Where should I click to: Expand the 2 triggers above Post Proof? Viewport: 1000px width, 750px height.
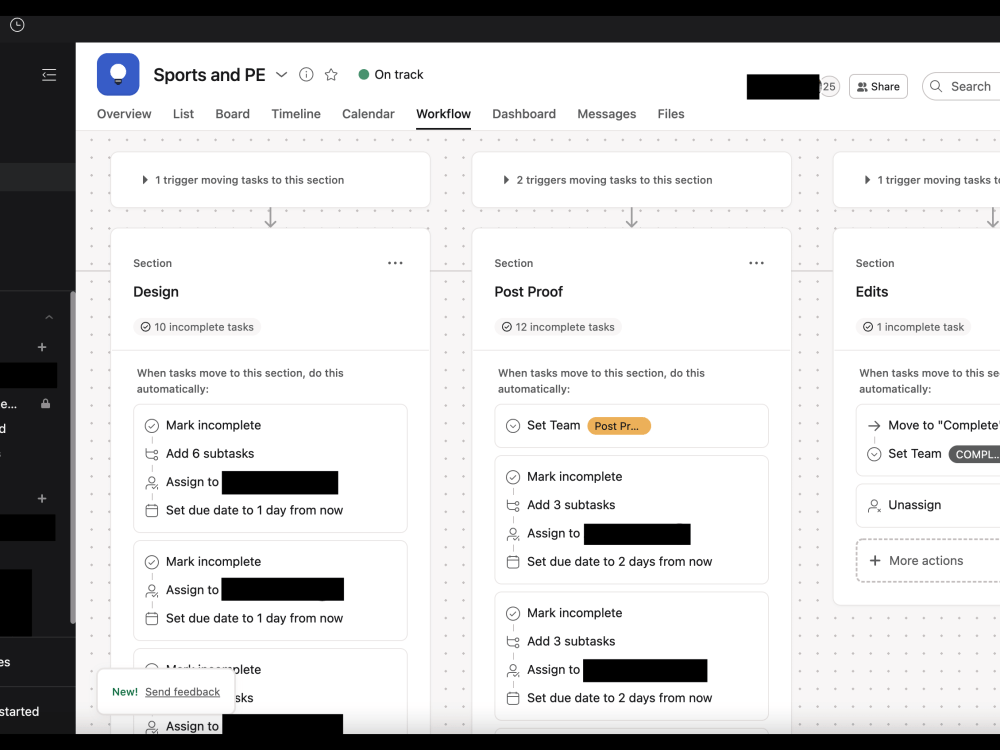coord(506,179)
